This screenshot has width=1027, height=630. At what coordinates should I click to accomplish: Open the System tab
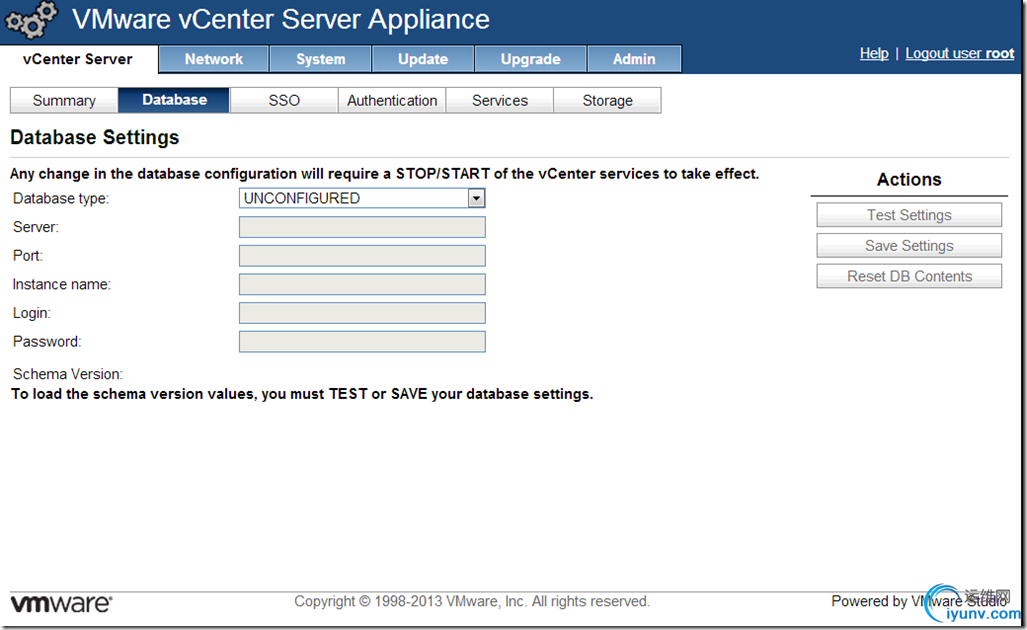[320, 59]
